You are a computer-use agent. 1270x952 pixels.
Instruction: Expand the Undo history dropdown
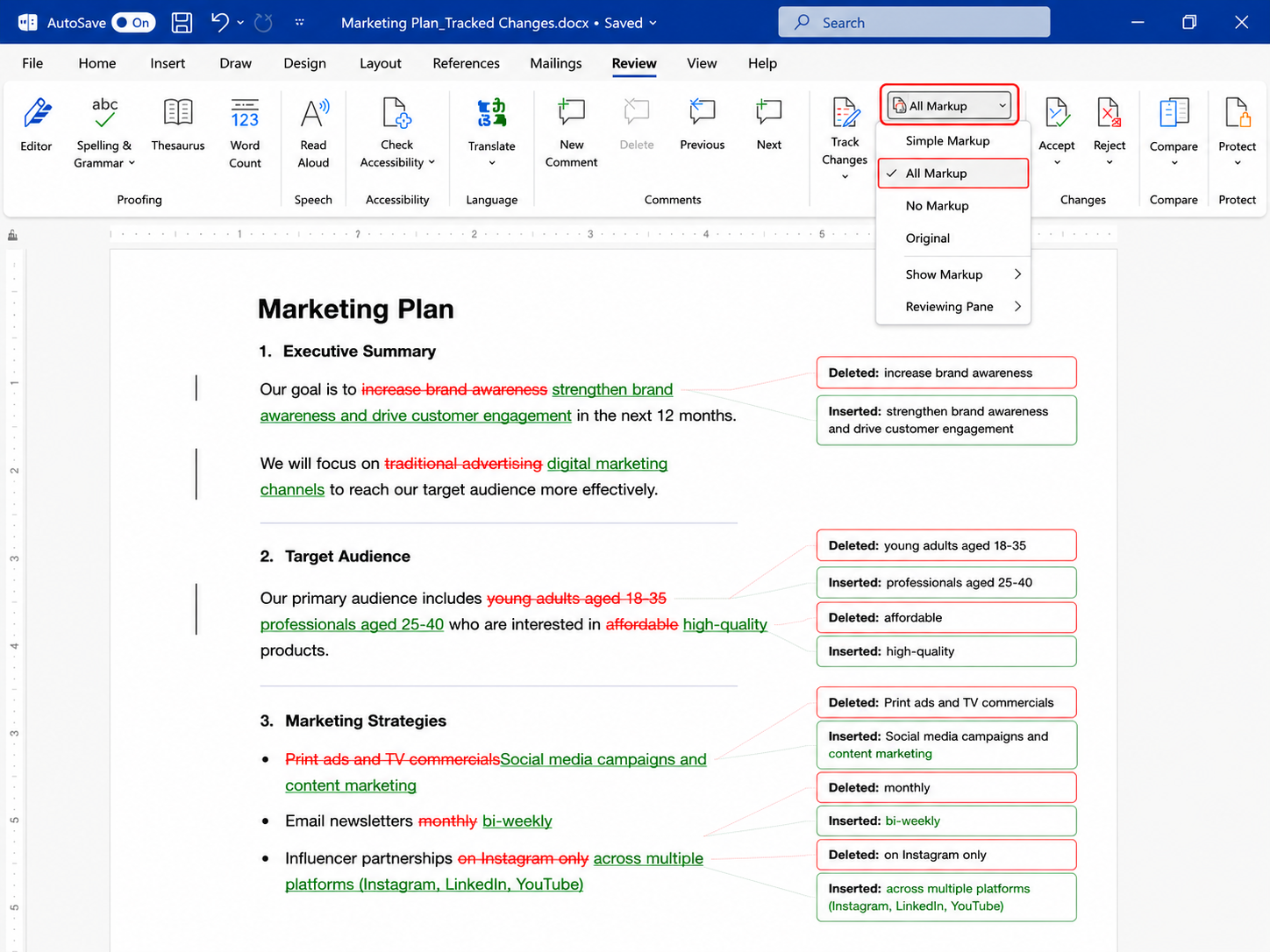tap(240, 23)
